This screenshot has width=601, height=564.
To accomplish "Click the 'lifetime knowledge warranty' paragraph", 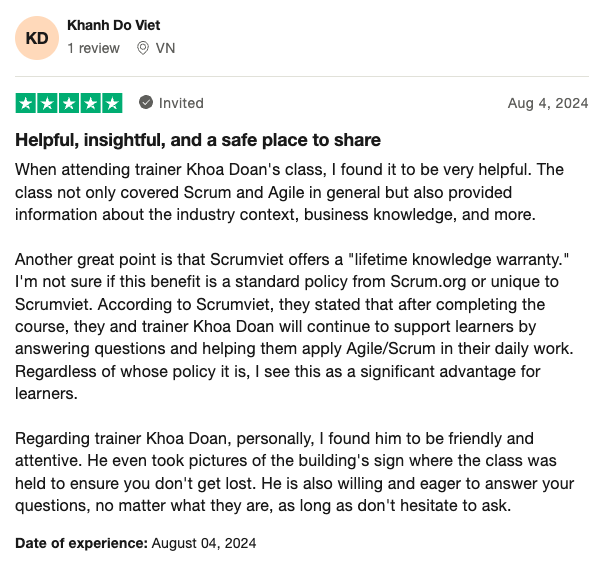I will (294, 327).
